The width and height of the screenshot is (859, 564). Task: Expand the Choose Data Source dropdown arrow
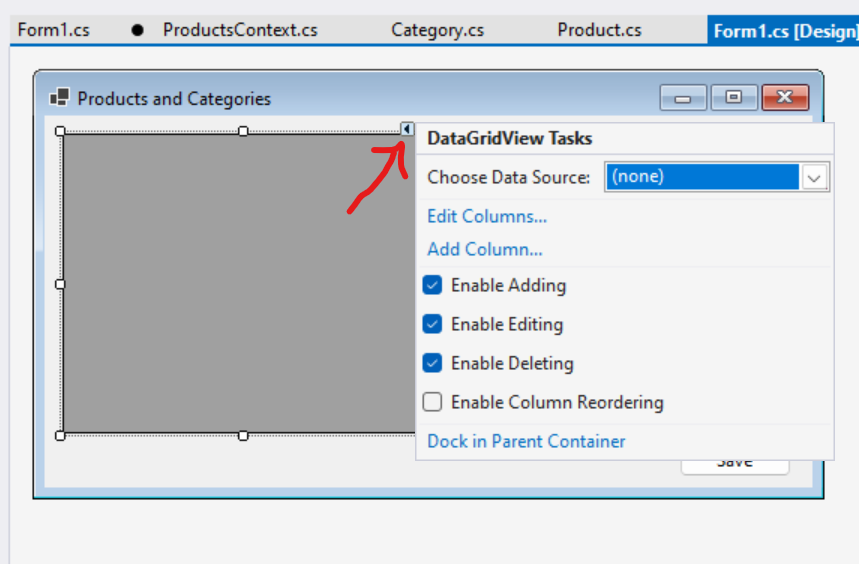pos(815,178)
